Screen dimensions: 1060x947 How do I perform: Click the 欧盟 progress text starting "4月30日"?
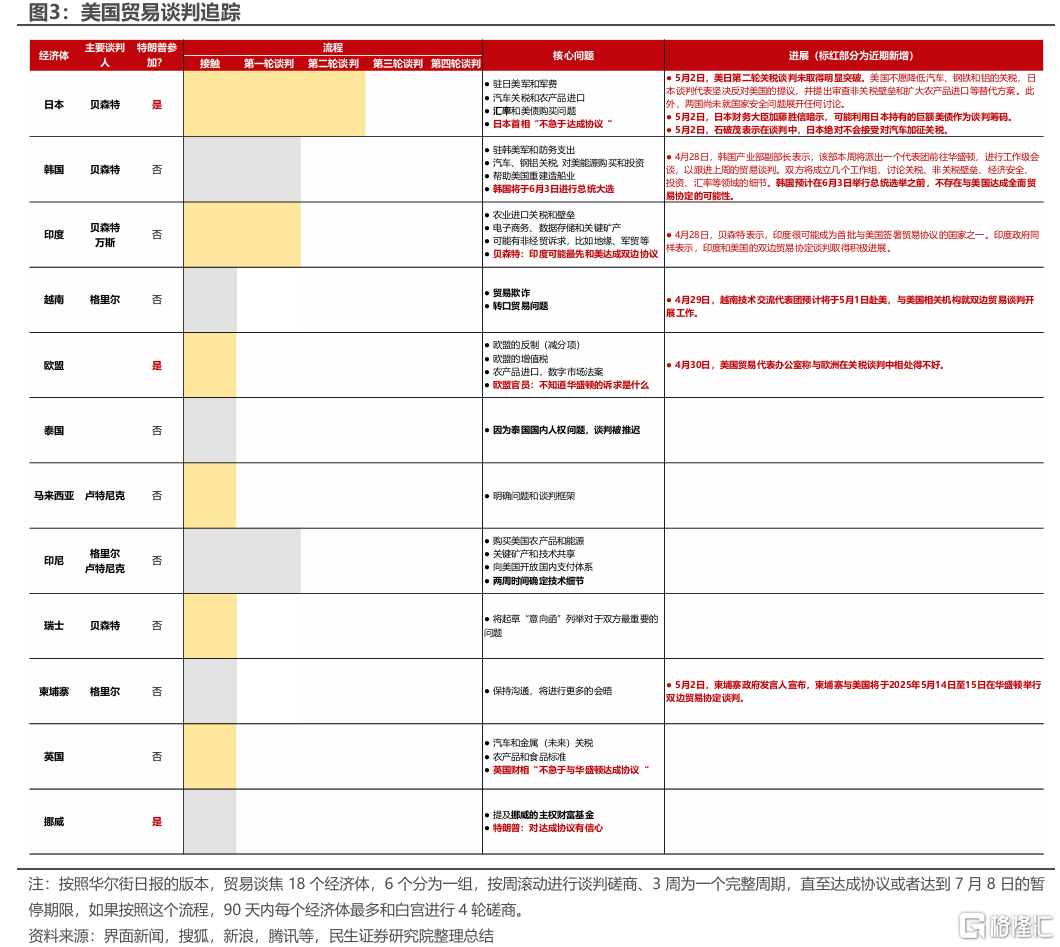[805, 365]
